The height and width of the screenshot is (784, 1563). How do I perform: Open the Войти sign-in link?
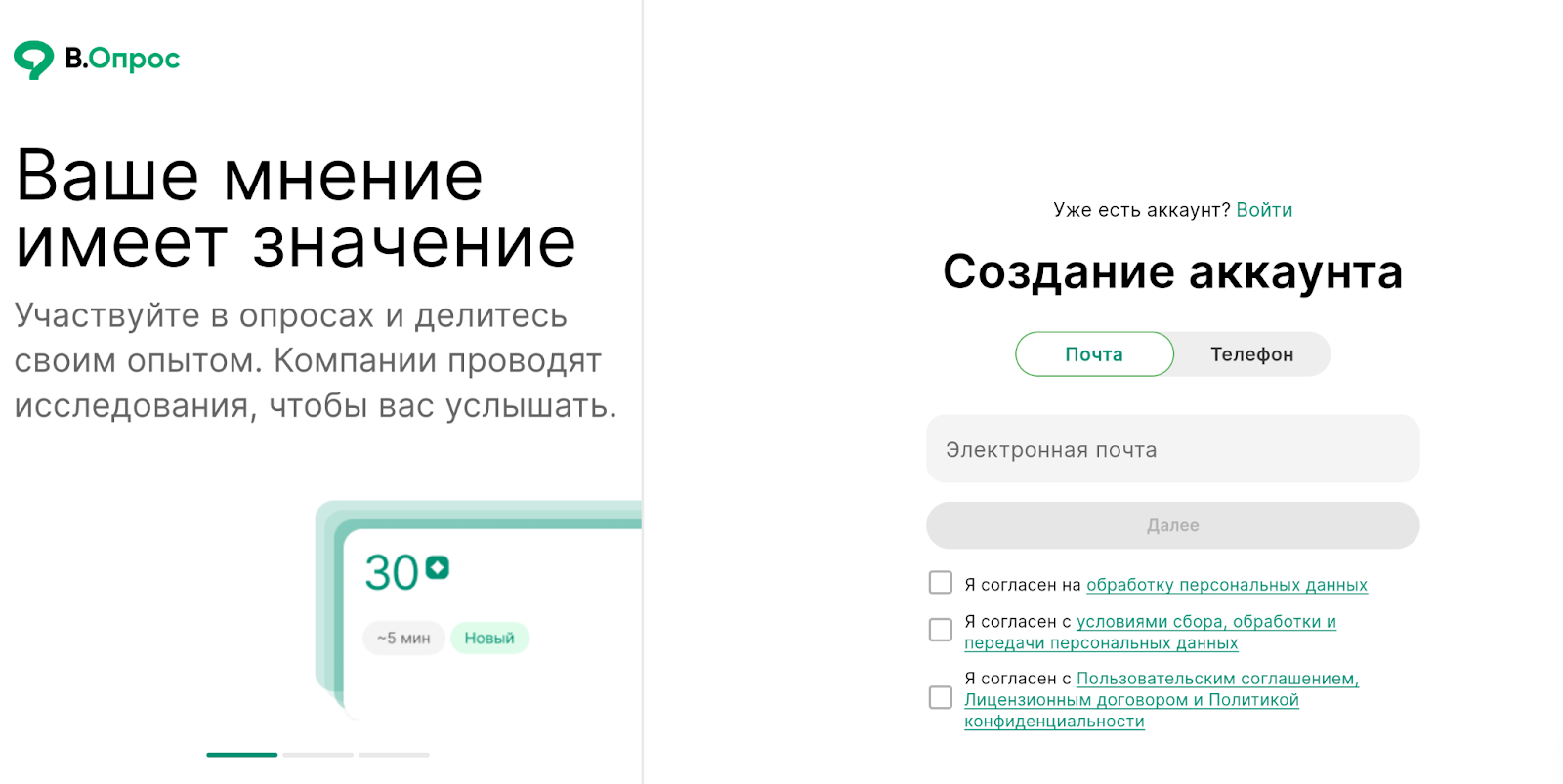(x=1265, y=209)
